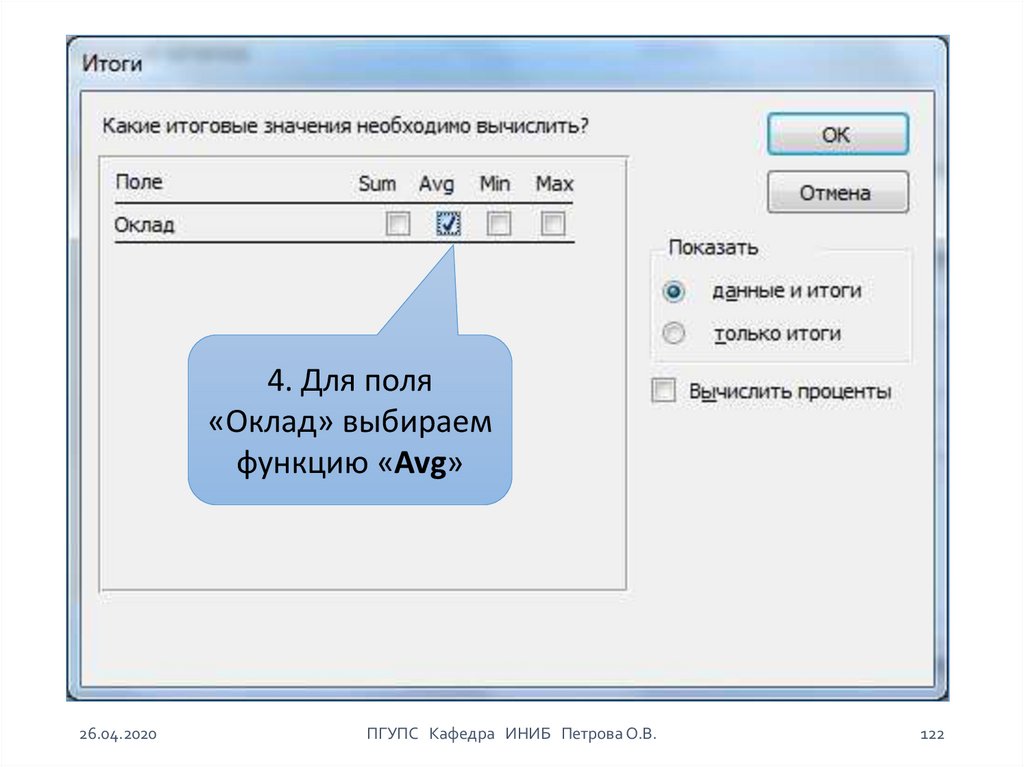Check the Sum box for Оклад
The width and height of the screenshot is (1024, 767).
click(x=398, y=225)
